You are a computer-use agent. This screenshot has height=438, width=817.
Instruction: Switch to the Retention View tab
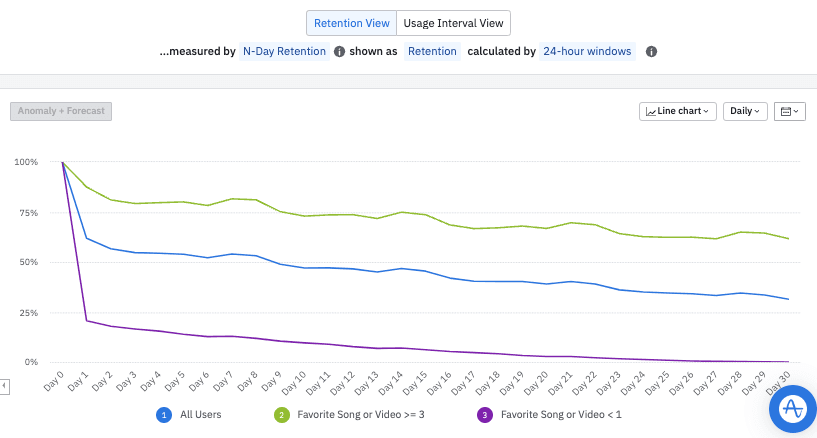[350, 23]
